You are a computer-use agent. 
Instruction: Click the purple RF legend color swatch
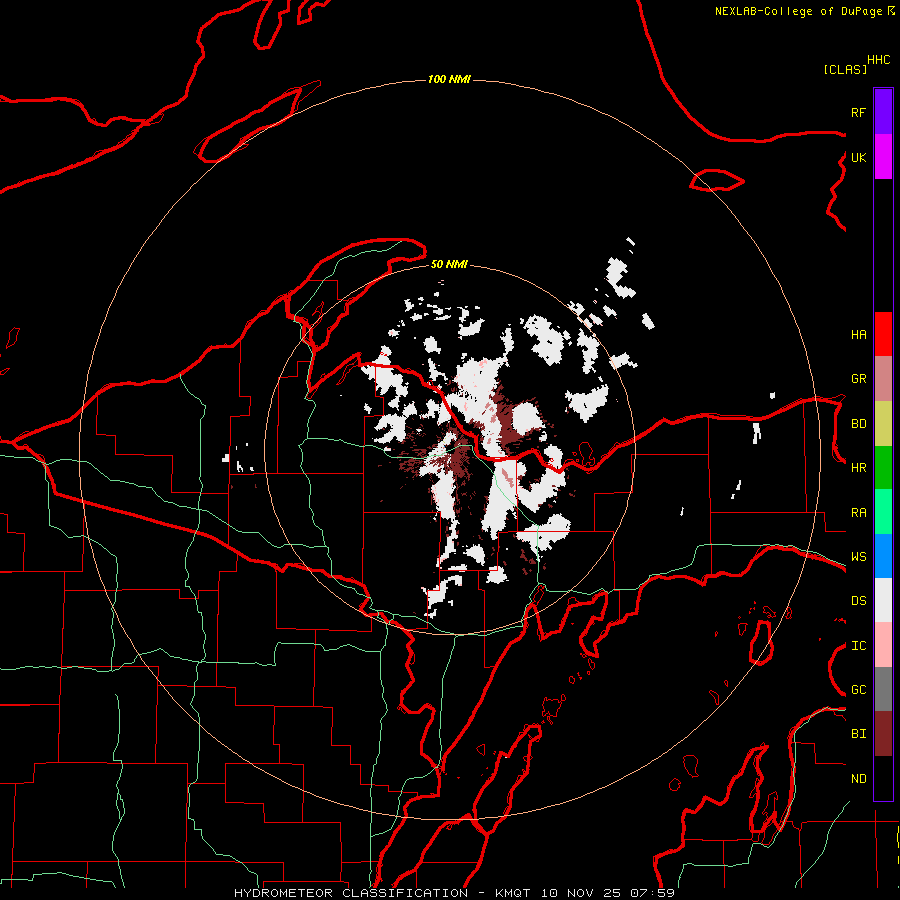pyautogui.click(x=883, y=112)
